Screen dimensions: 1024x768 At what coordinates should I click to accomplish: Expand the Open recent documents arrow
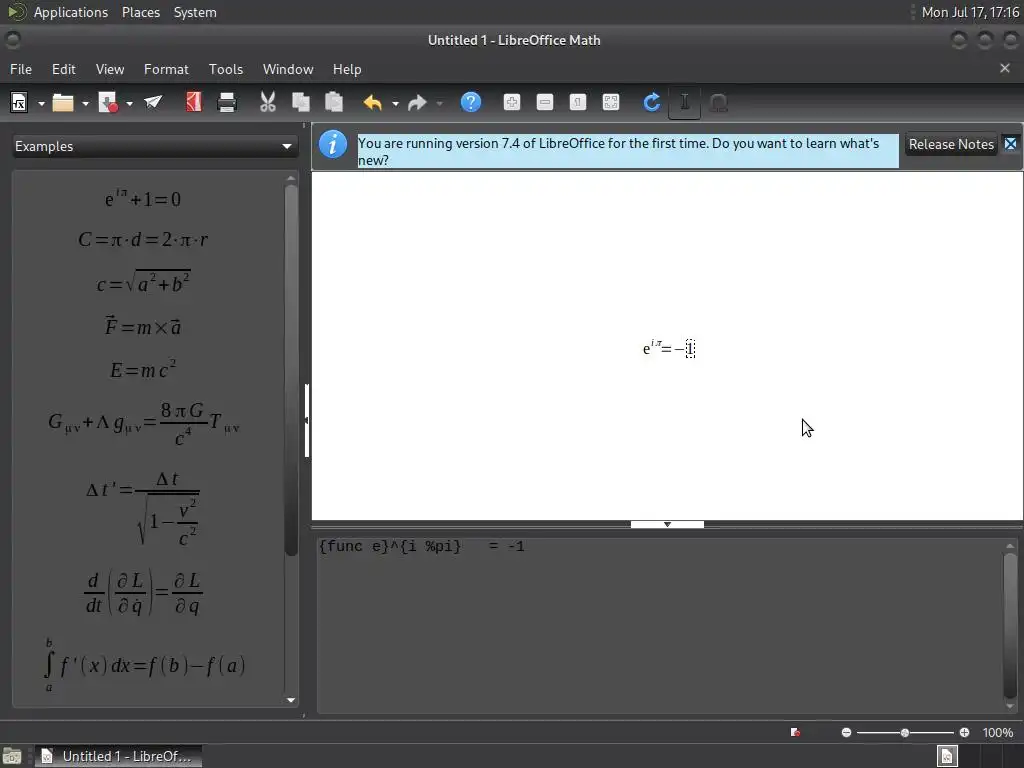(85, 103)
